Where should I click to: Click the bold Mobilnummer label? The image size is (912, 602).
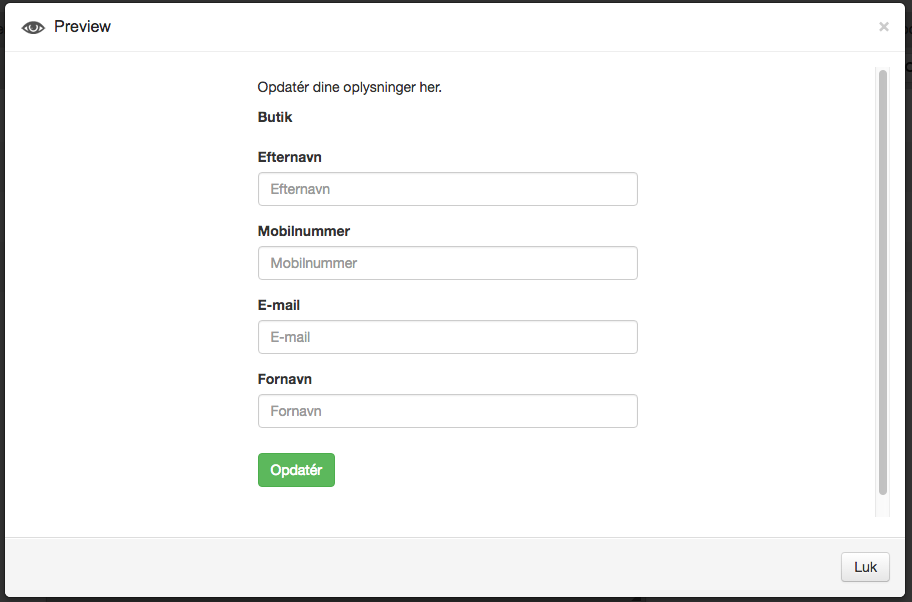[x=304, y=231]
